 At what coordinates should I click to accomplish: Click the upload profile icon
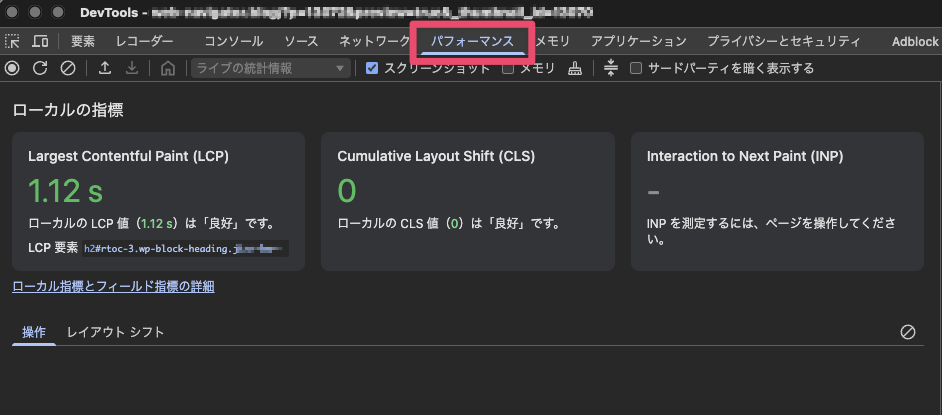click(x=105, y=68)
